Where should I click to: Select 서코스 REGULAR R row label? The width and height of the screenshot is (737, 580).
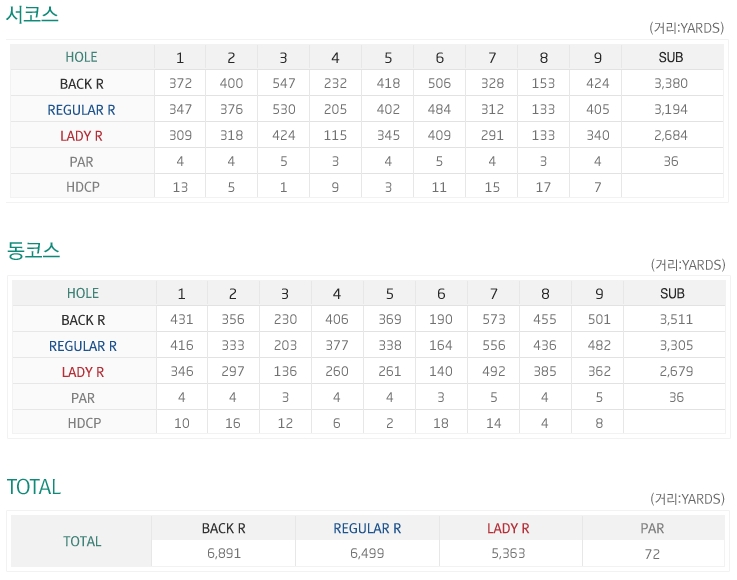pyautogui.click(x=81, y=110)
